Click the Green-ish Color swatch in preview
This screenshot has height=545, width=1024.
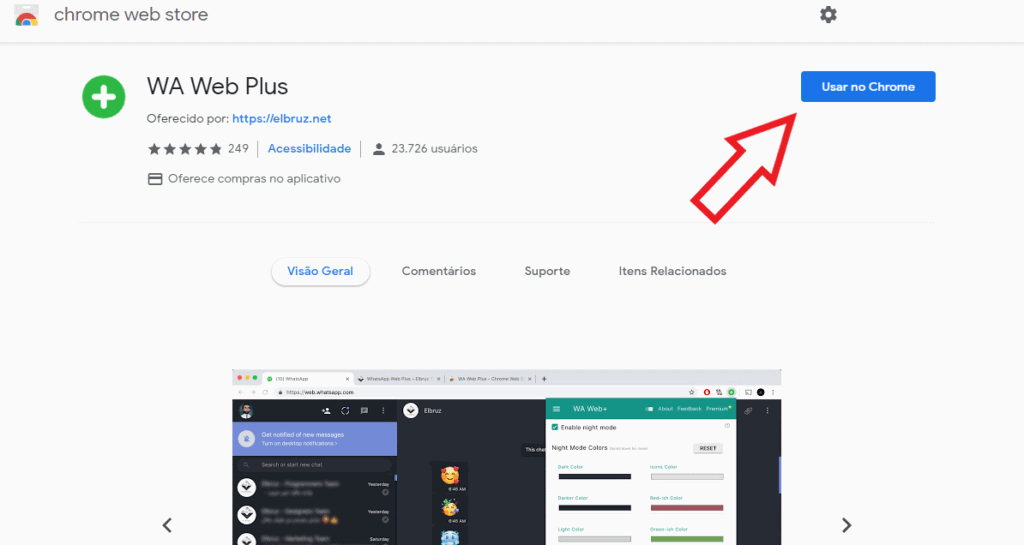click(687, 539)
